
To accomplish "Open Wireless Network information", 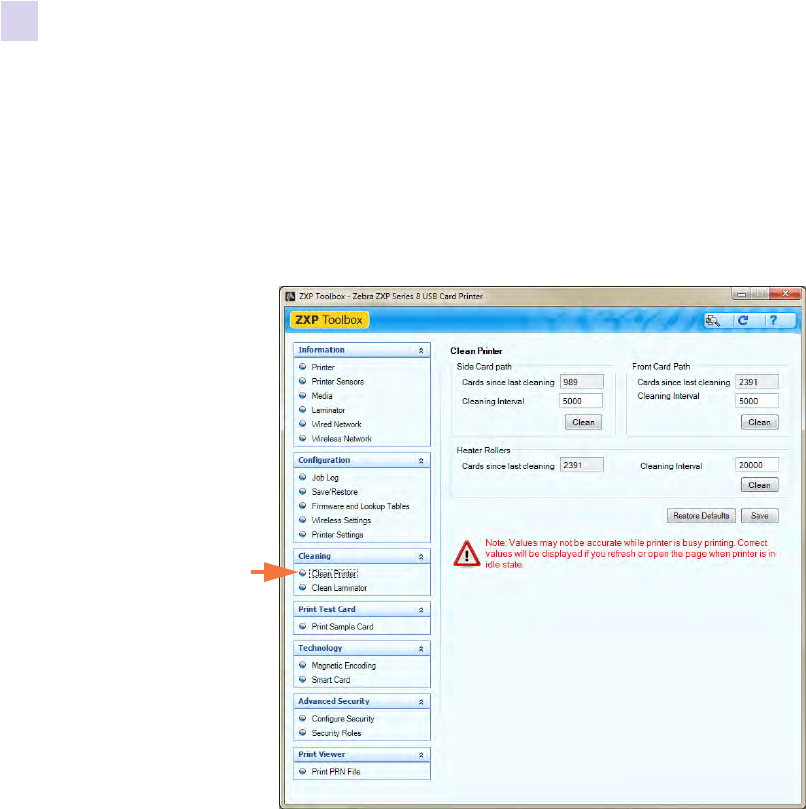I will (x=342, y=439).
